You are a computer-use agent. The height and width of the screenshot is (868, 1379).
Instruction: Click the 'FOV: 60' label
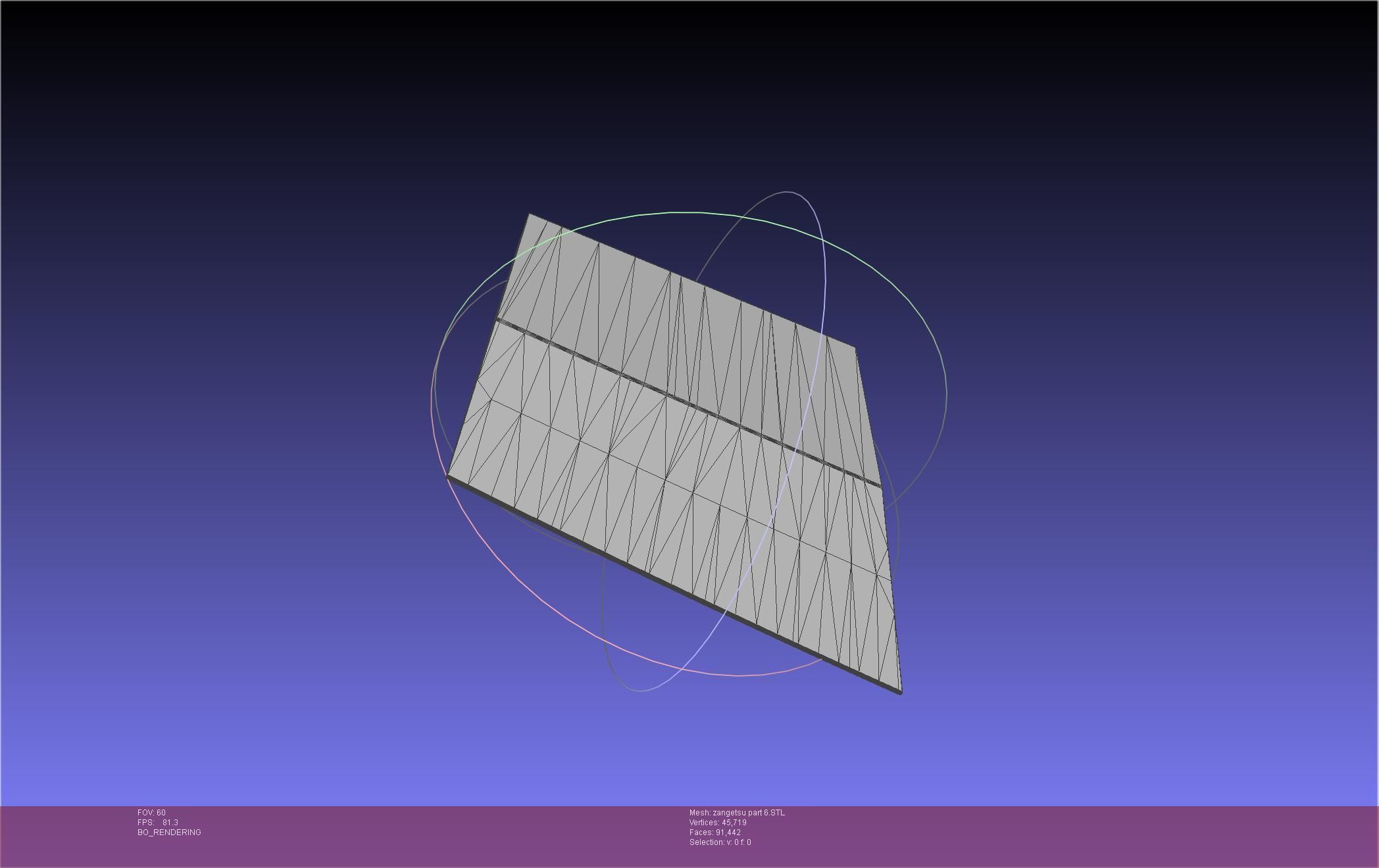(151, 813)
